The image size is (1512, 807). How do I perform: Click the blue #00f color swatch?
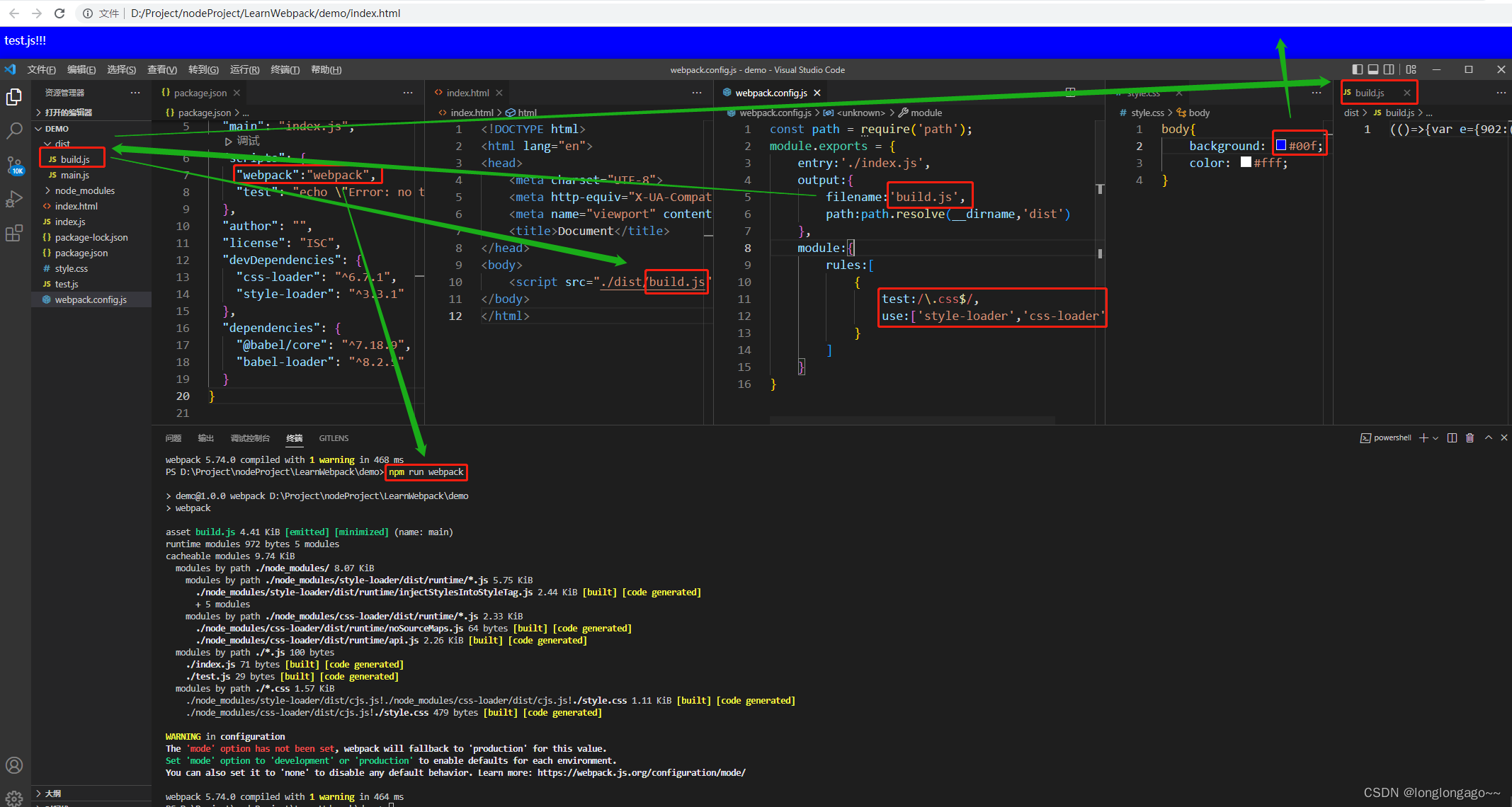click(x=1280, y=145)
